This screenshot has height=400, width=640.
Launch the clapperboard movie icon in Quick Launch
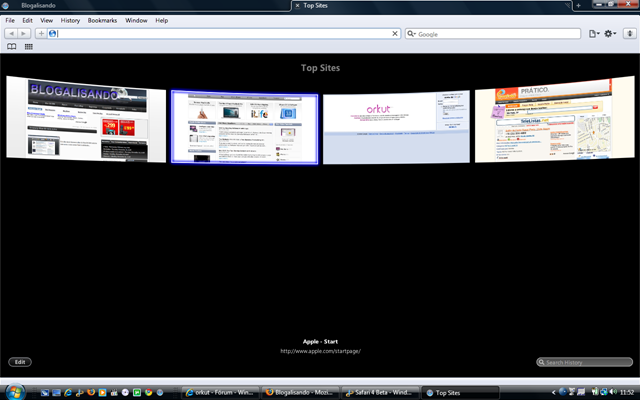point(114,393)
